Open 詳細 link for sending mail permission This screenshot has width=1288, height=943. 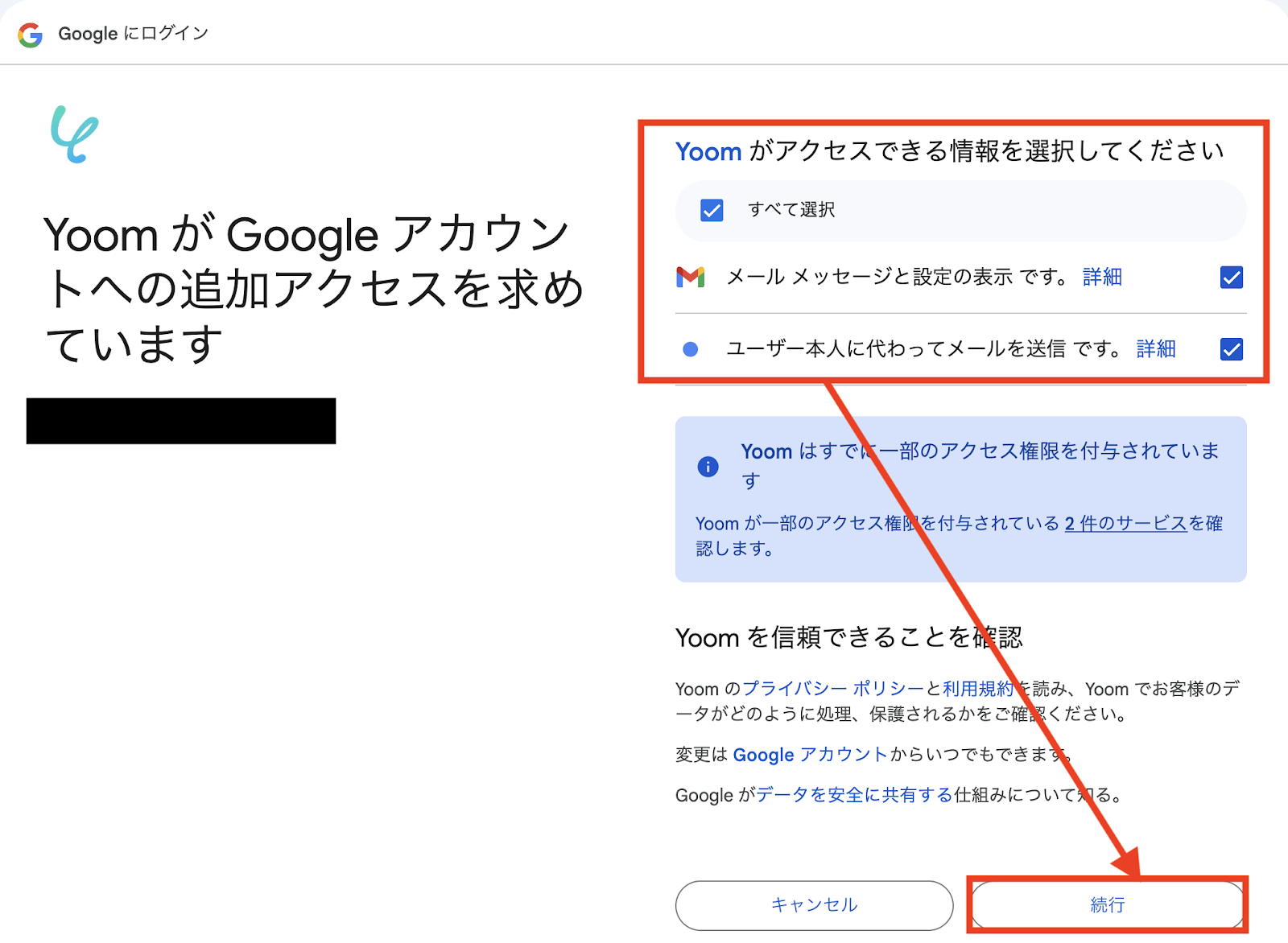pos(1156,348)
